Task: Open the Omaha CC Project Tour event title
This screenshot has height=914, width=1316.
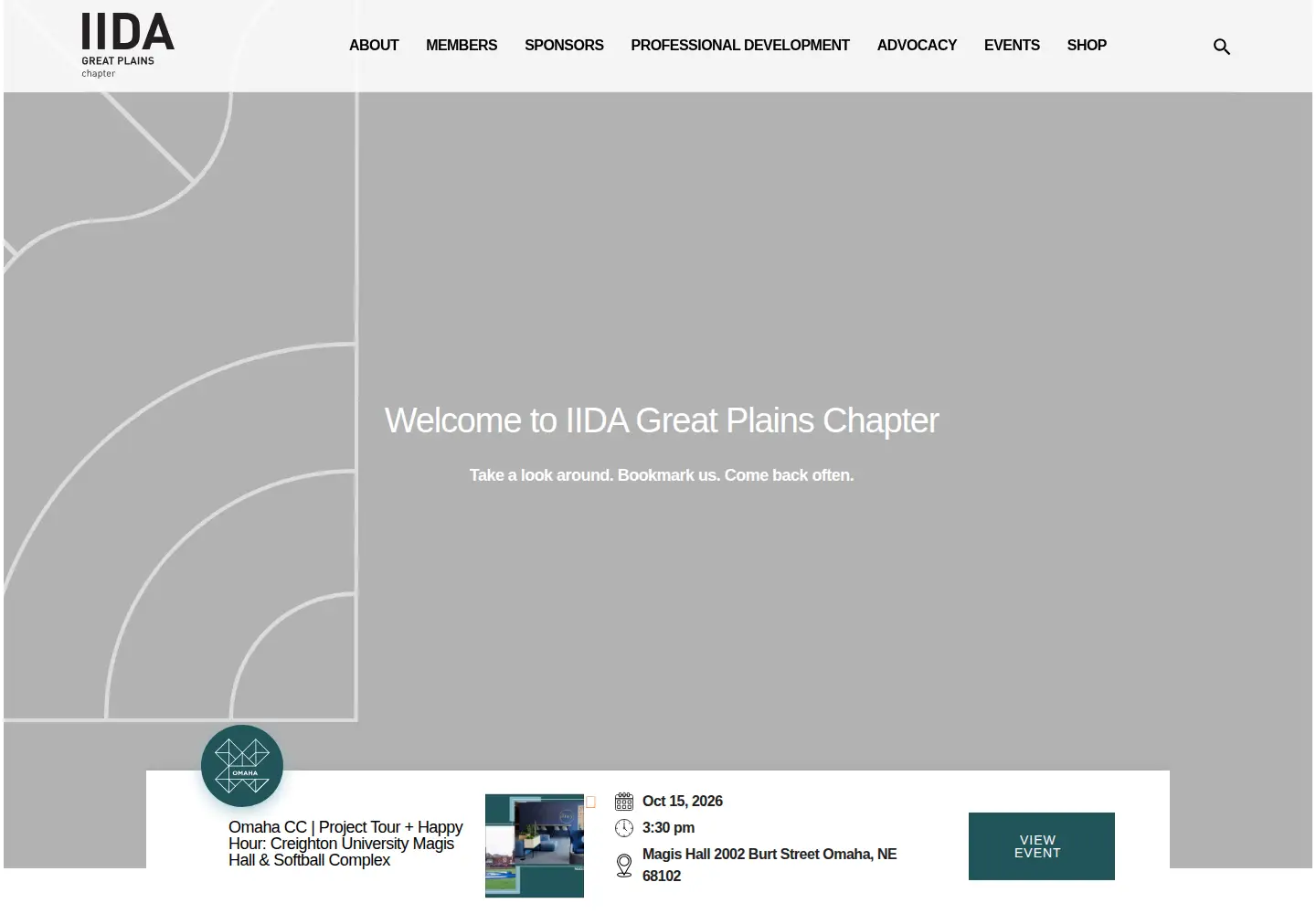Action: coord(345,844)
